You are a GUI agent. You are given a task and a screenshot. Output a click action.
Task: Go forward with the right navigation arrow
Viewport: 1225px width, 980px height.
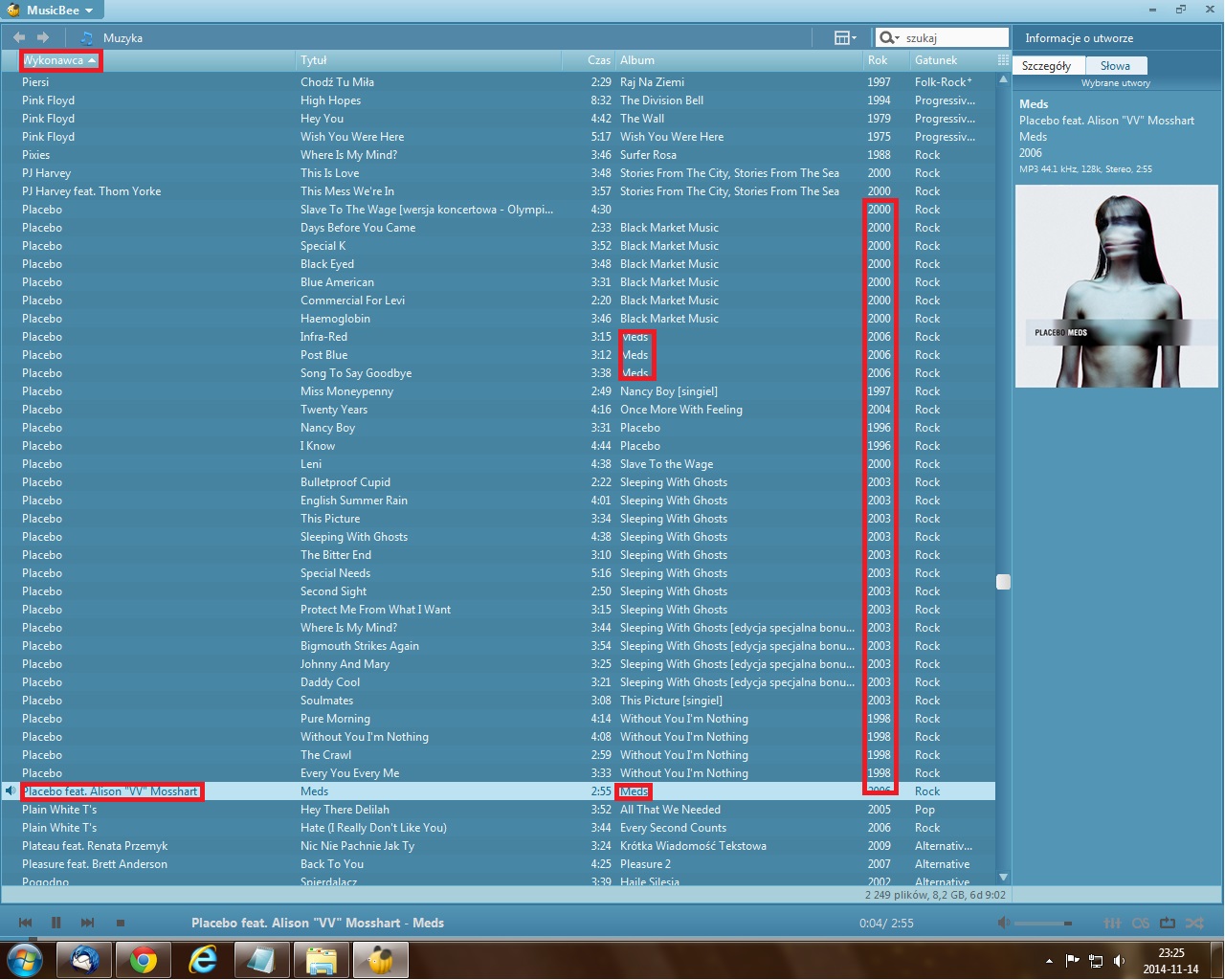click(x=43, y=37)
